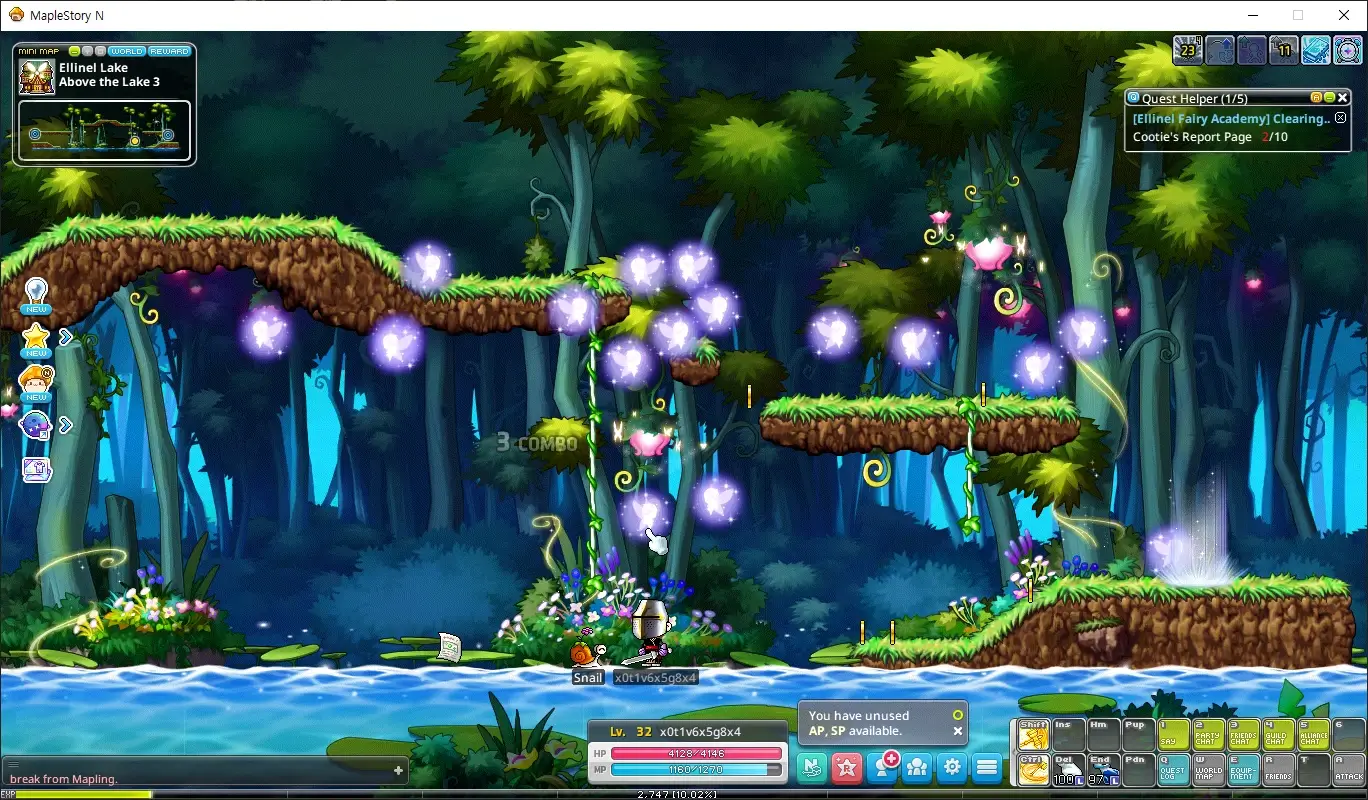Open Equipment quickslot E
The height and width of the screenshot is (800, 1368).
[x=1244, y=768]
